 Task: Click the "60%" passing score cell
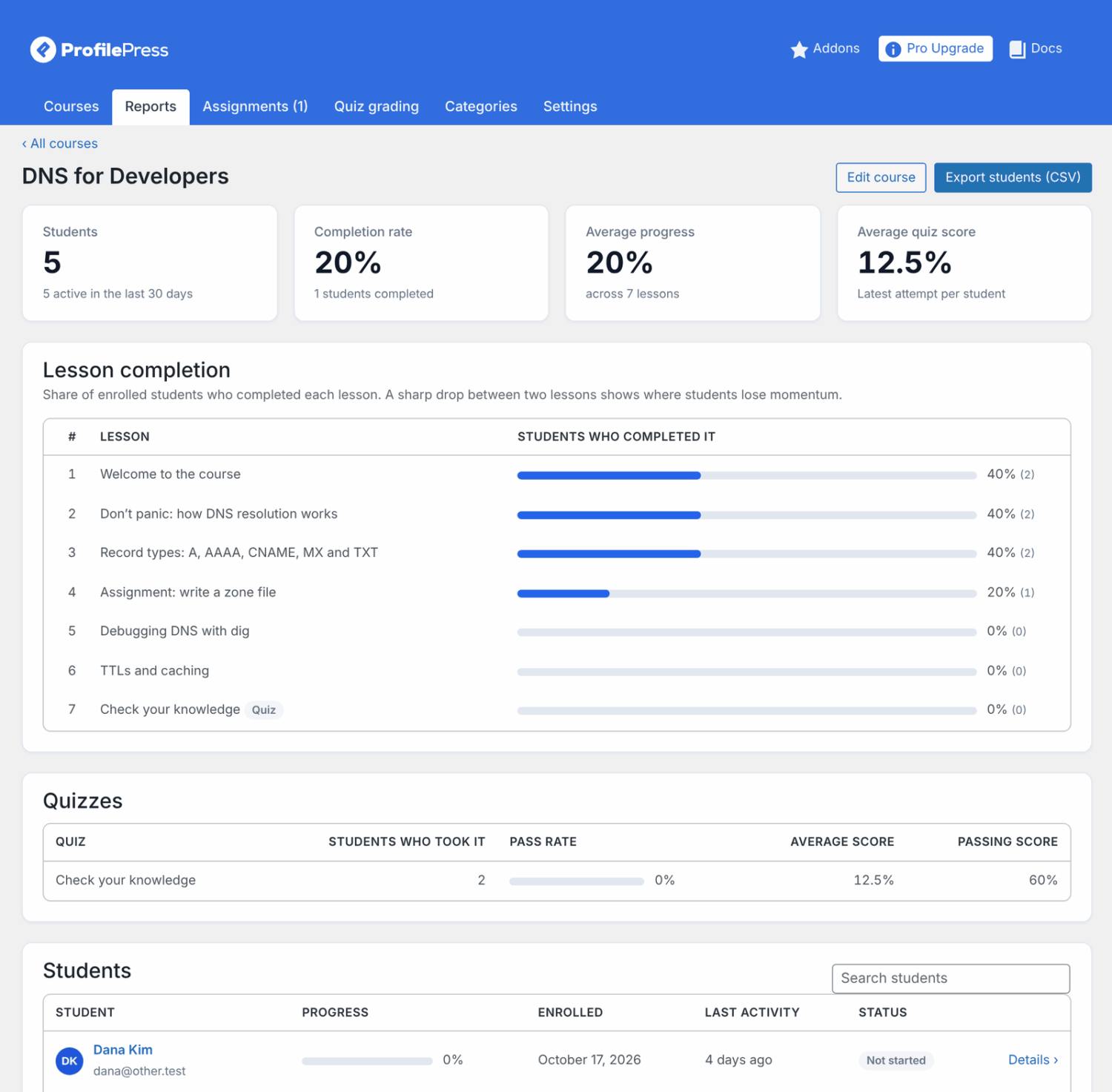pos(1043,881)
